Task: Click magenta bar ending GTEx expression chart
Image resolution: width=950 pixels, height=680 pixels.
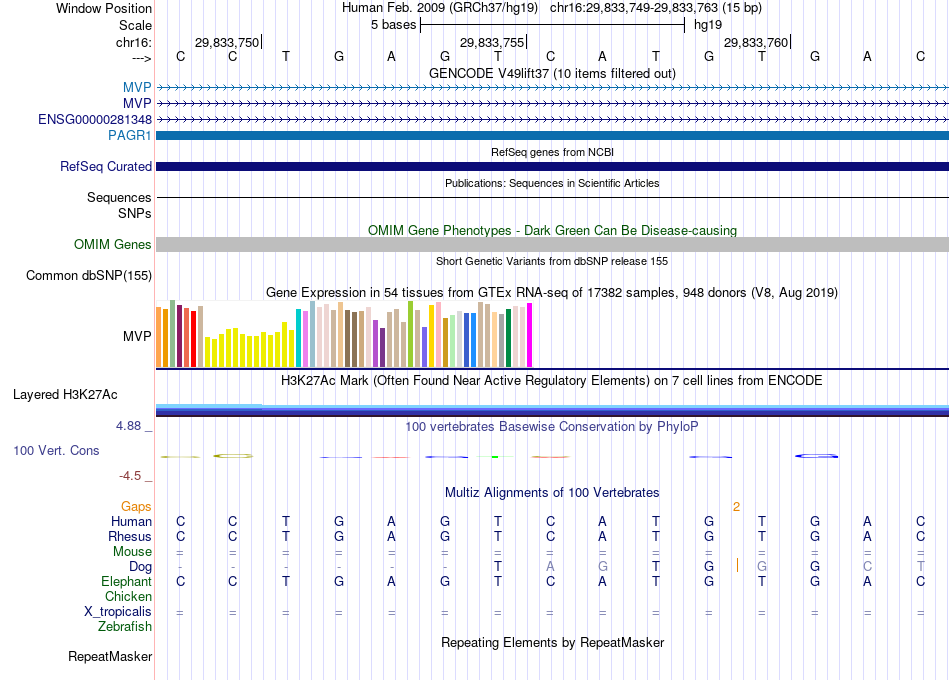Action: pos(530,335)
